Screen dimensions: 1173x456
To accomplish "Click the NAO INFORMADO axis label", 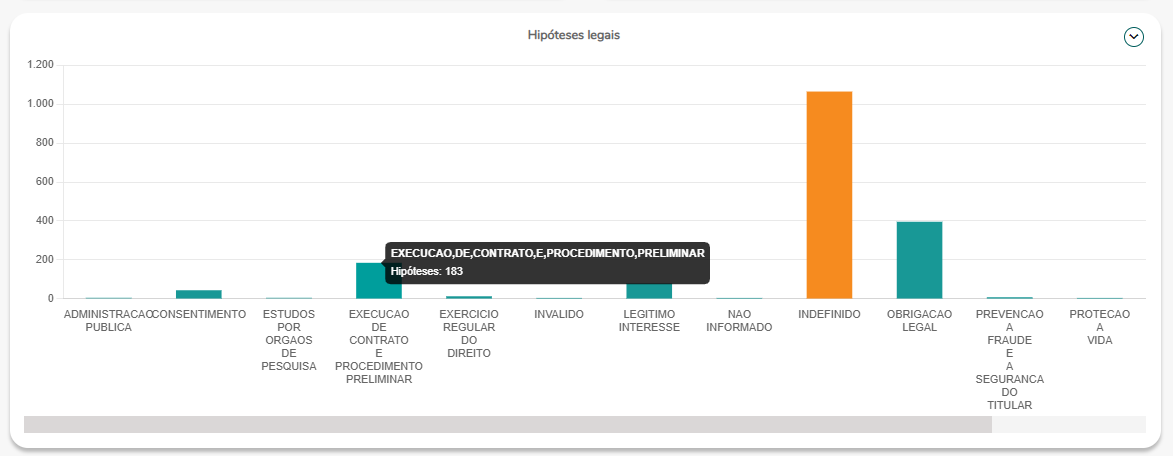I will [x=738, y=320].
